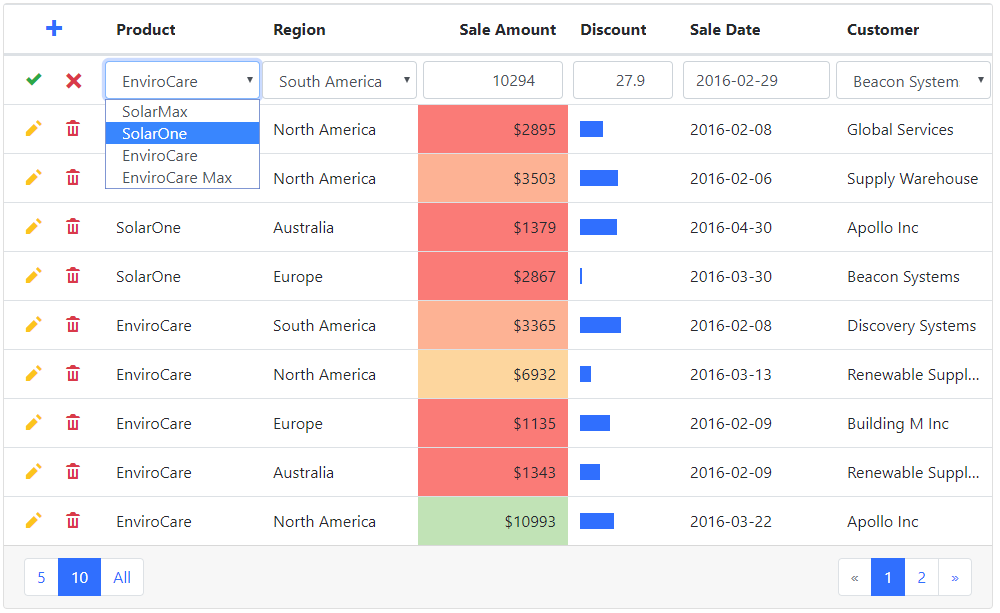Edit the Apollo Inc Australia row with the pencil
Image resolution: width=1000 pixels, height=613 pixels.
pos(34,227)
